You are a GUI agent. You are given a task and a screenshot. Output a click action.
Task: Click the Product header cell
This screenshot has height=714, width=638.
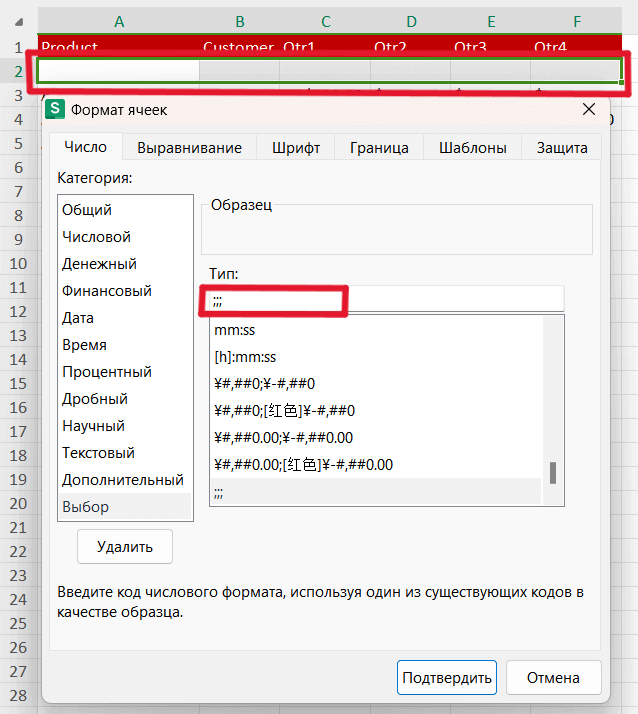pos(118,46)
